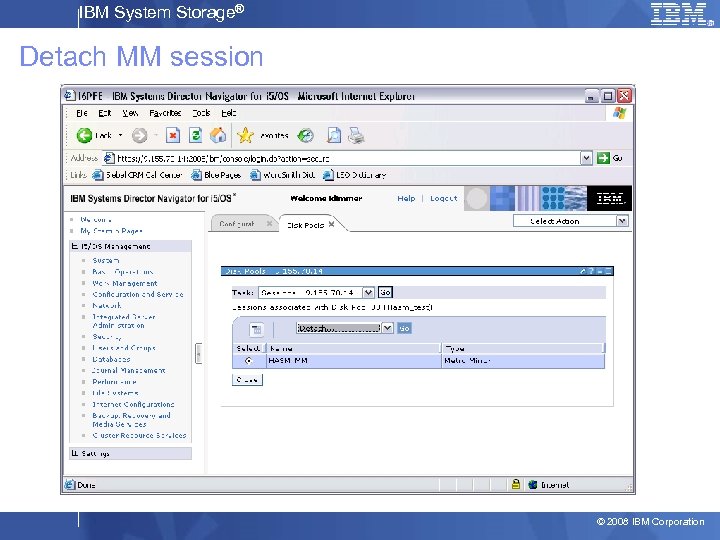Open My Startup Pages link
Screen dimensions: 720x540
[111, 231]
